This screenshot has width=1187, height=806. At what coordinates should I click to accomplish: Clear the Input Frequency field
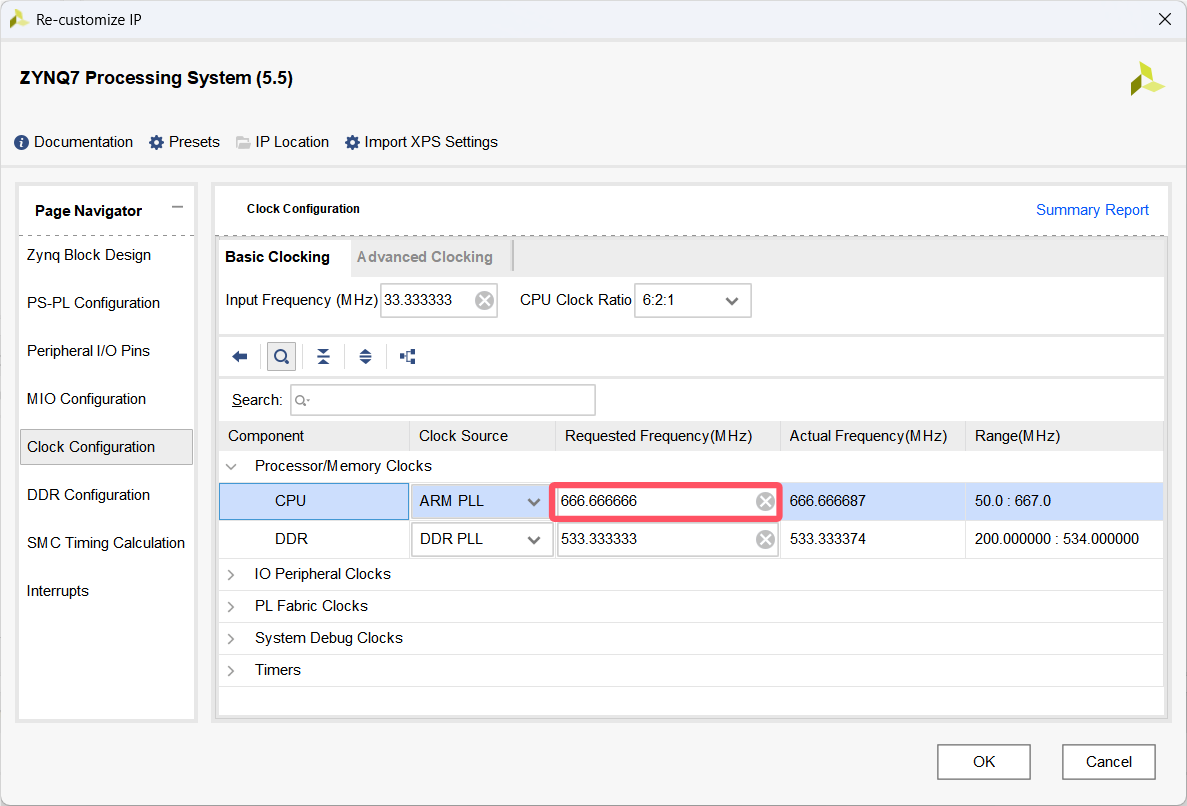[x=484, y=300]
